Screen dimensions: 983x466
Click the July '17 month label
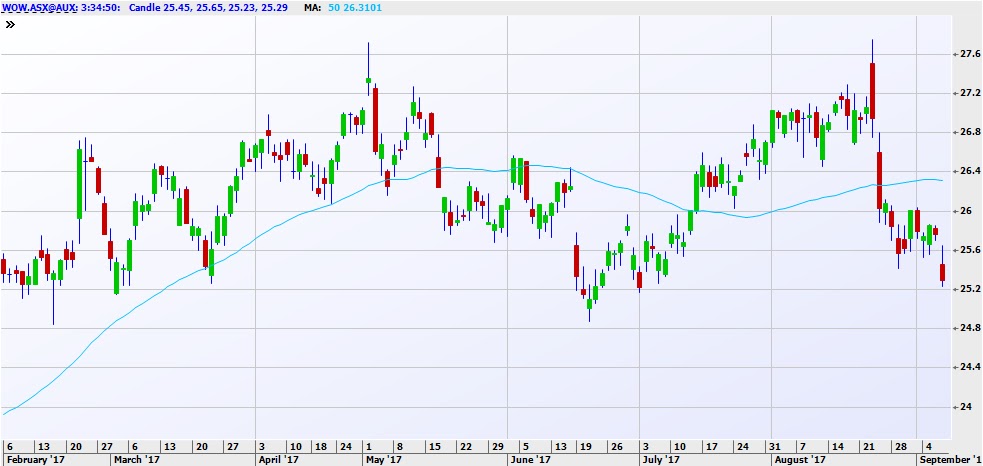[x=661, y=460]
